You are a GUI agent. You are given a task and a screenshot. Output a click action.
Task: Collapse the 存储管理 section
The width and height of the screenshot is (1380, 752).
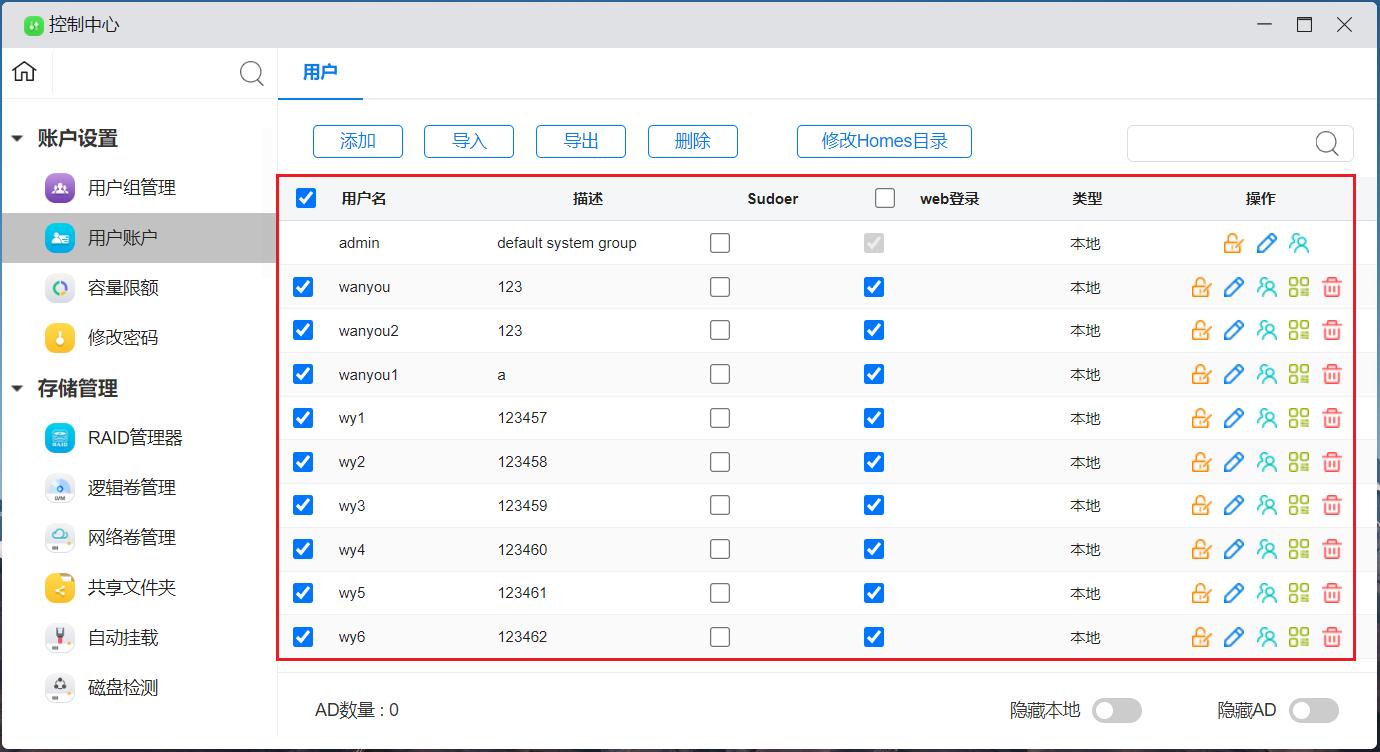[x=17, y=389]
